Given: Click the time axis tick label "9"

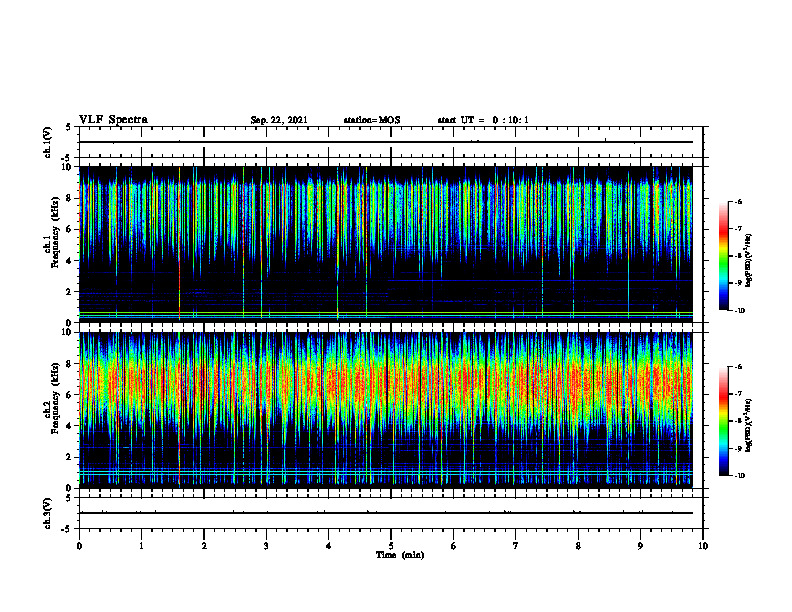Looking at the screenshot, I should coord(640,546).
